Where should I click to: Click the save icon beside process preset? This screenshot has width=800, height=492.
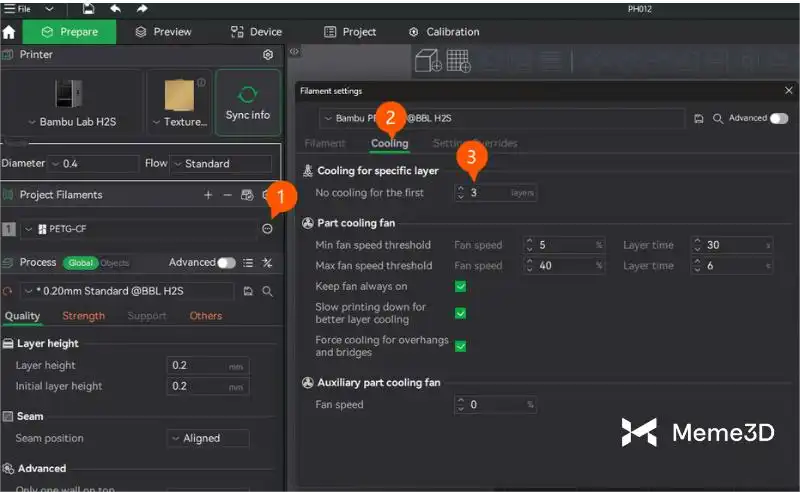pyautogui.click(x=248, y=291)
